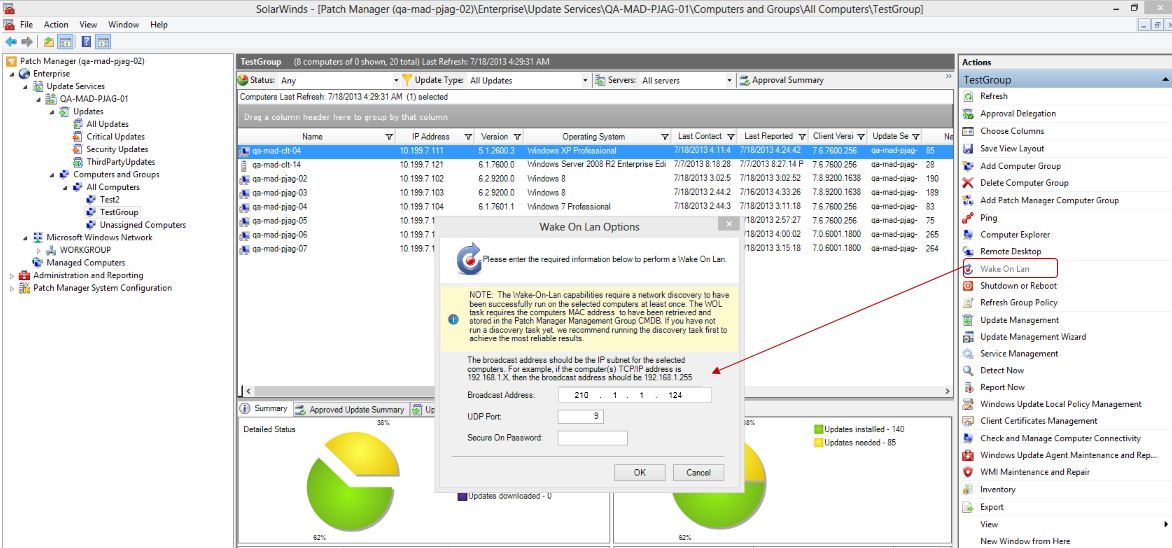Click the Inventory icon
This screenshot has width=1172, height=548.
pyautogui.click(x=968, y=490)
